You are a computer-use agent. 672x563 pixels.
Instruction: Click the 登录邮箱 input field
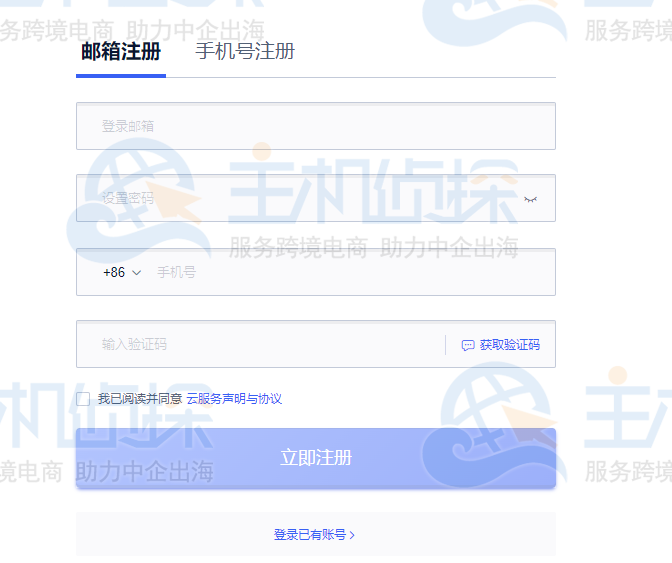click(316, 126)
